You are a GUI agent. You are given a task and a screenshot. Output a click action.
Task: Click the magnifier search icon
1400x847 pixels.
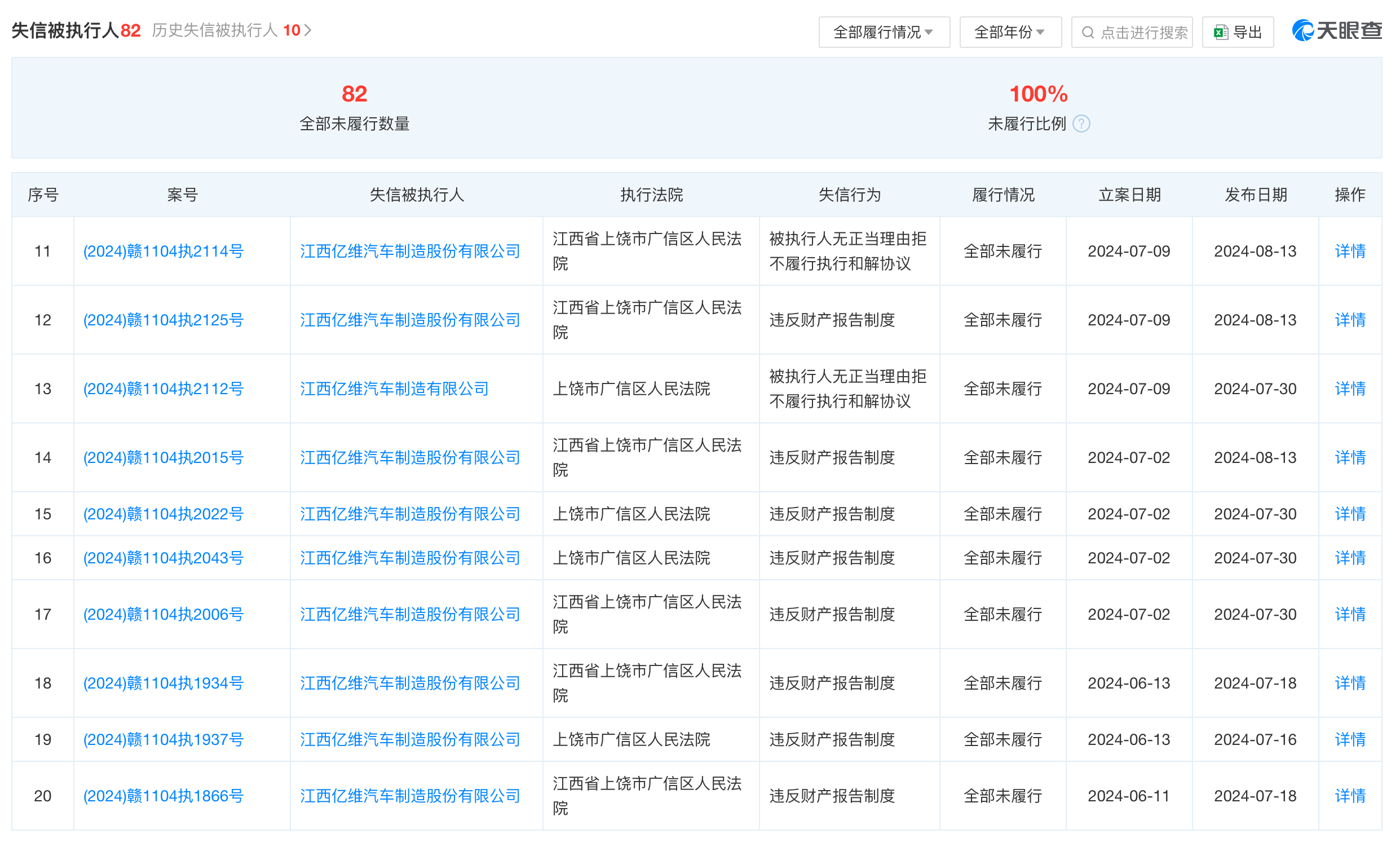tap(1088, 32)
